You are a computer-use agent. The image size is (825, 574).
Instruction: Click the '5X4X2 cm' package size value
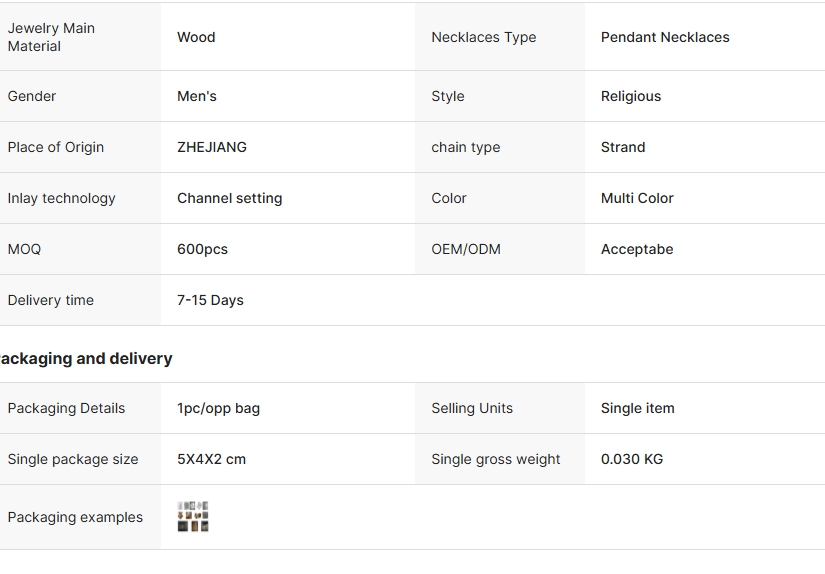(x=211, y=459)
